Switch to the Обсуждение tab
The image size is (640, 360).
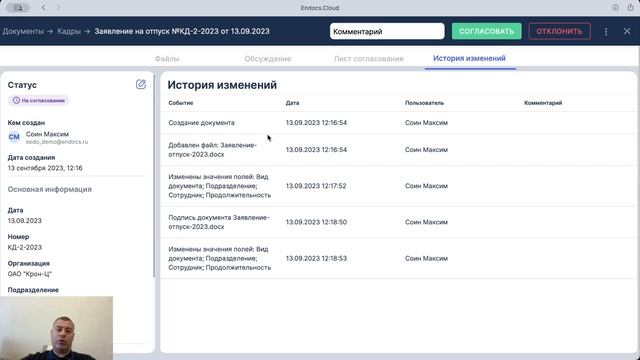(268, 59)
